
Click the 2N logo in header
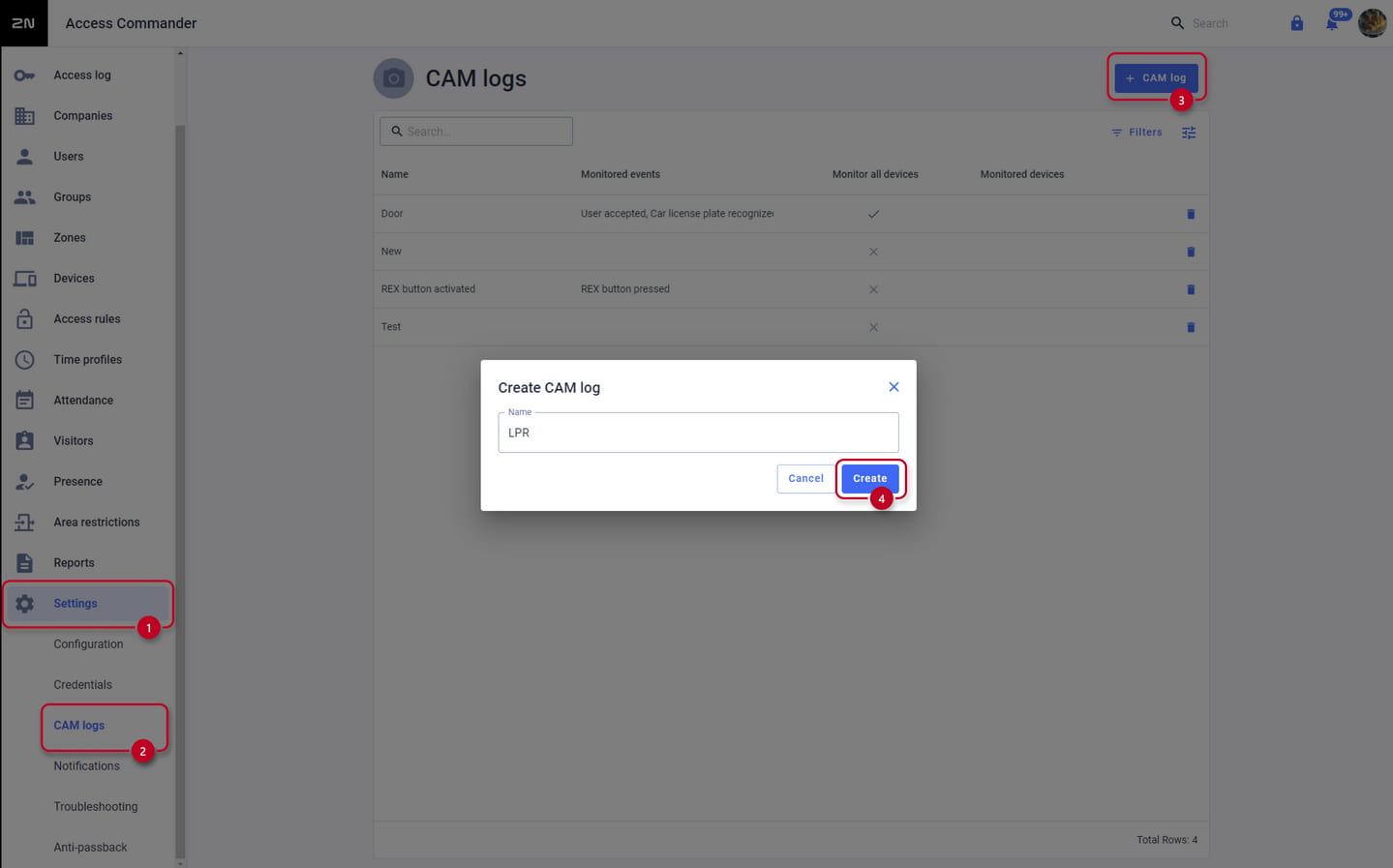tap(23, 23)
